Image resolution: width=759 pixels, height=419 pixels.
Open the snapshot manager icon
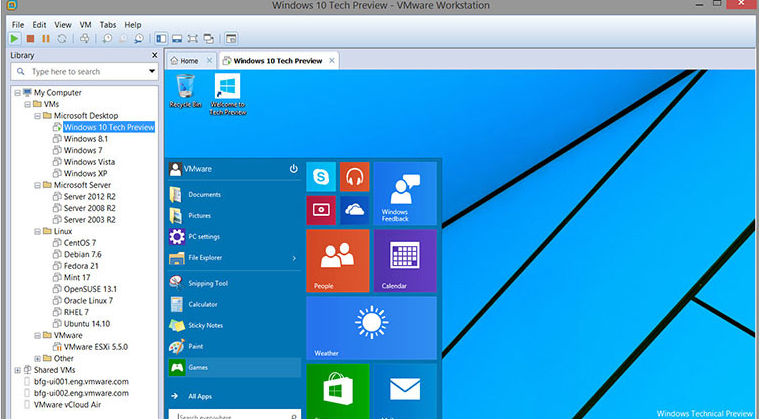pos(139,39)
